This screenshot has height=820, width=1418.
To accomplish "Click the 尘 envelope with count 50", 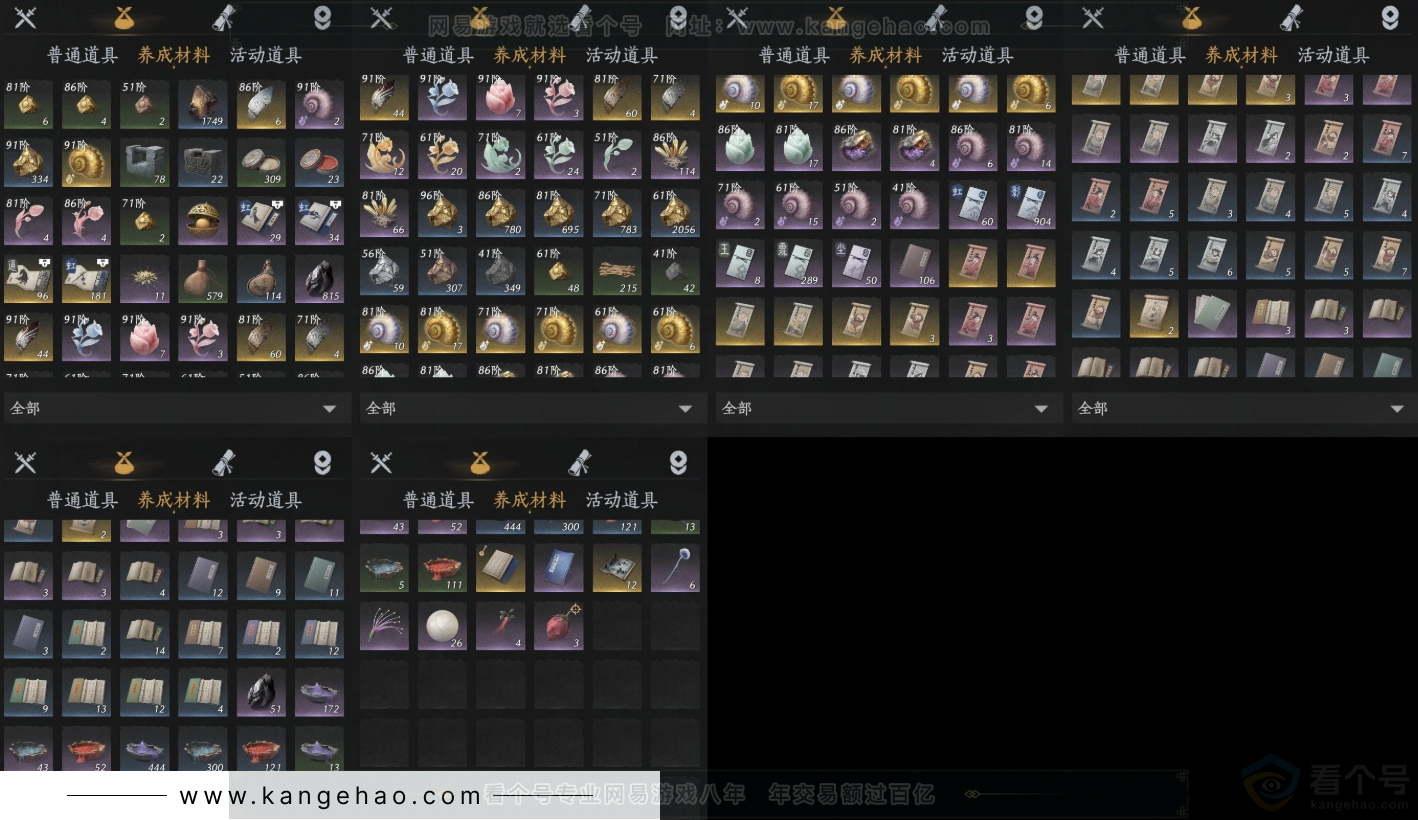I will pos(856,263).
